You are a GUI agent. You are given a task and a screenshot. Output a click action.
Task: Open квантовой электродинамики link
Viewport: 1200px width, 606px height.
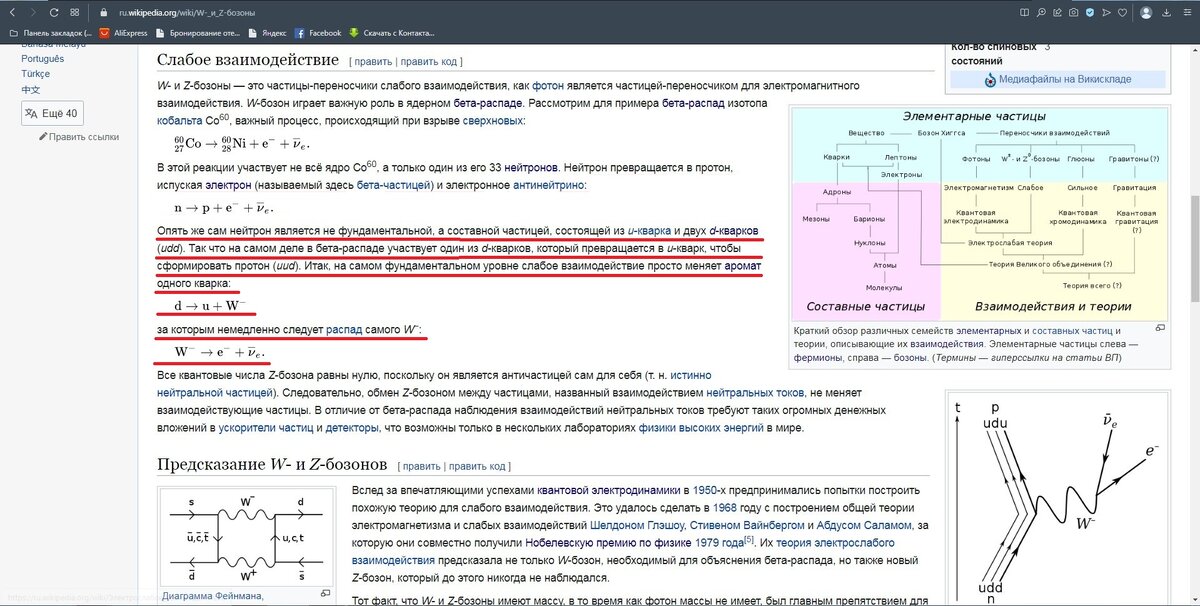[608, 490]
